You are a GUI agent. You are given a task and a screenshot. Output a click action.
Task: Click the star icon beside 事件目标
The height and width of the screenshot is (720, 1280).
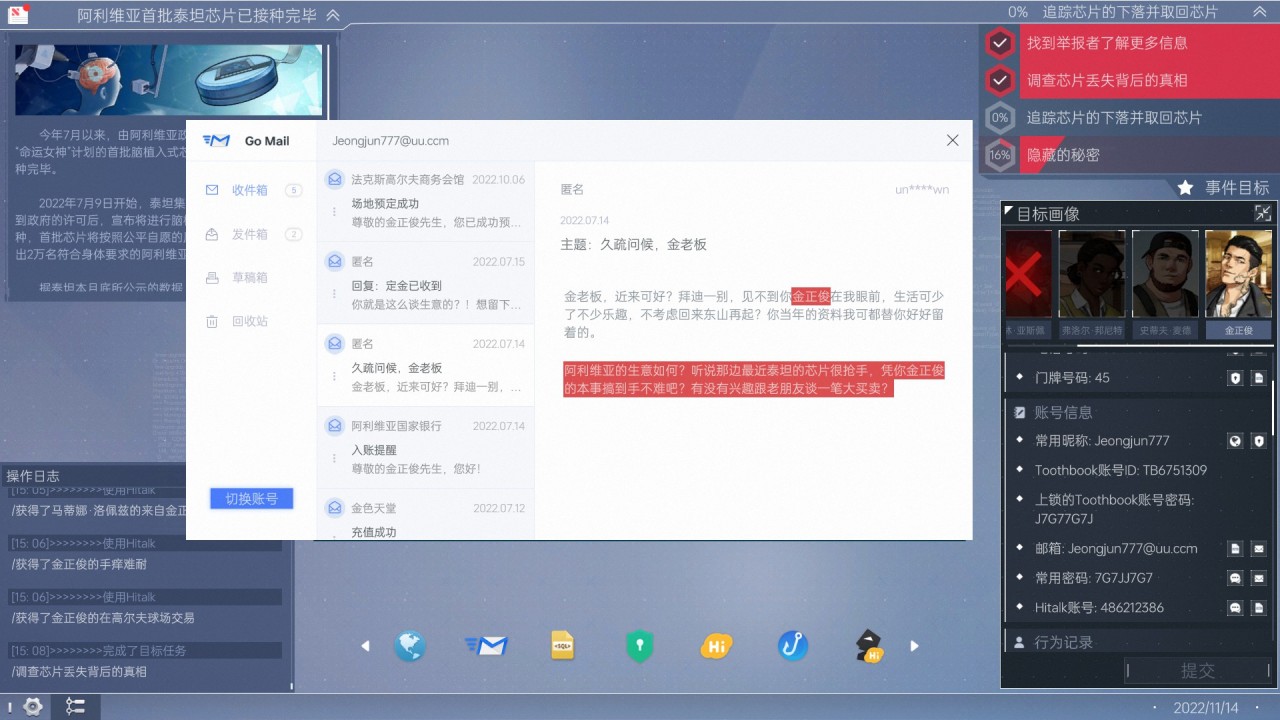pyautogui.click(x=1185, y=187)
